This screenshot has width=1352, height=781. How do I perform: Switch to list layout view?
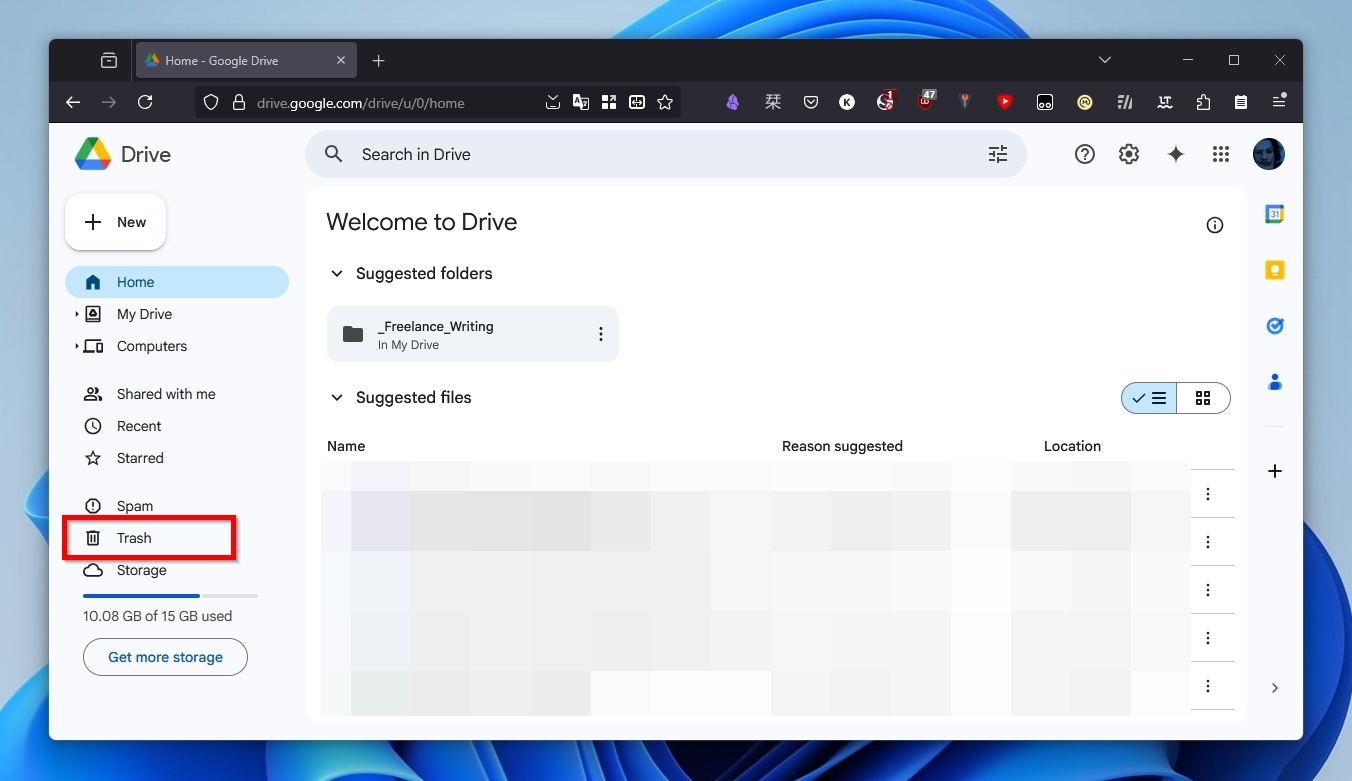pos(1149,398)
